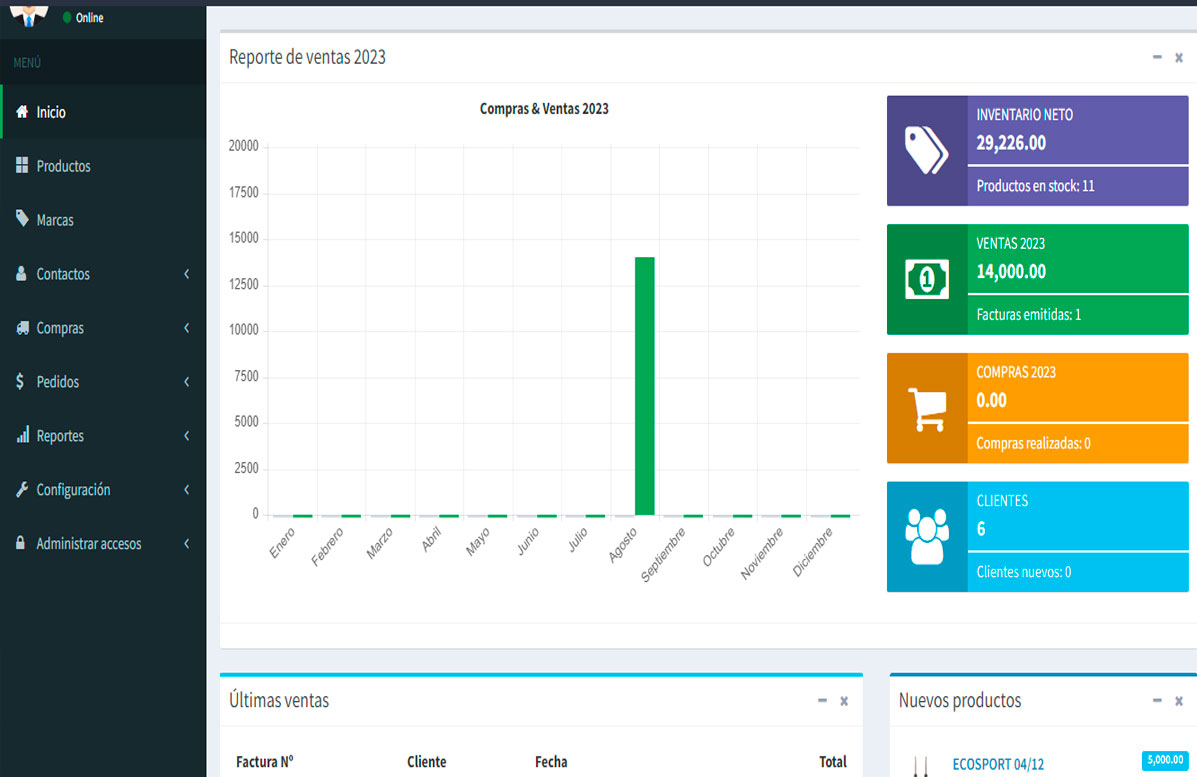Click the wrench icon for Configuración
This screenshot has height=777, width=1197.
[x=22, y=490]
